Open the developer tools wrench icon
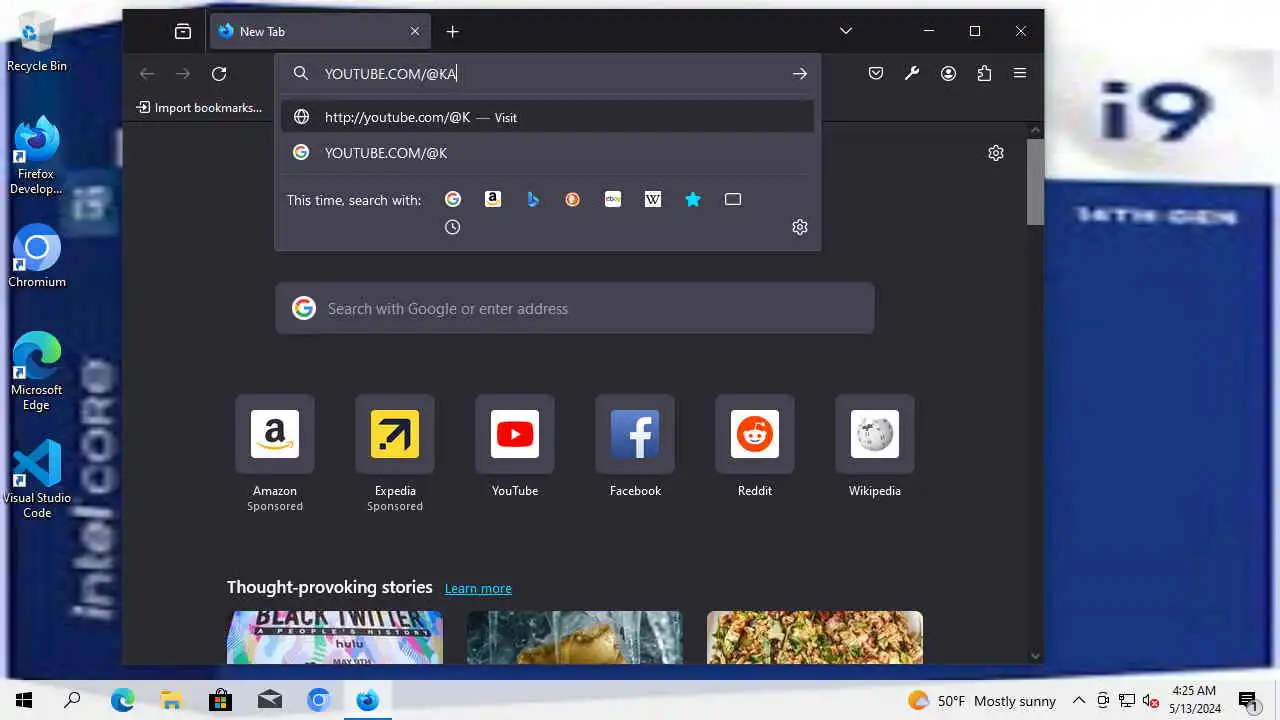Screen dimensions: 1280x720 [x=912, y=73]
